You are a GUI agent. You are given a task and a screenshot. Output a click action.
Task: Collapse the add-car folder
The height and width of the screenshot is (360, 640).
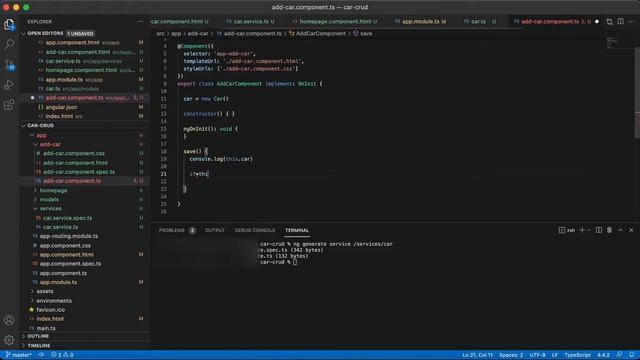pyautogui.click(x=49, y=144)
